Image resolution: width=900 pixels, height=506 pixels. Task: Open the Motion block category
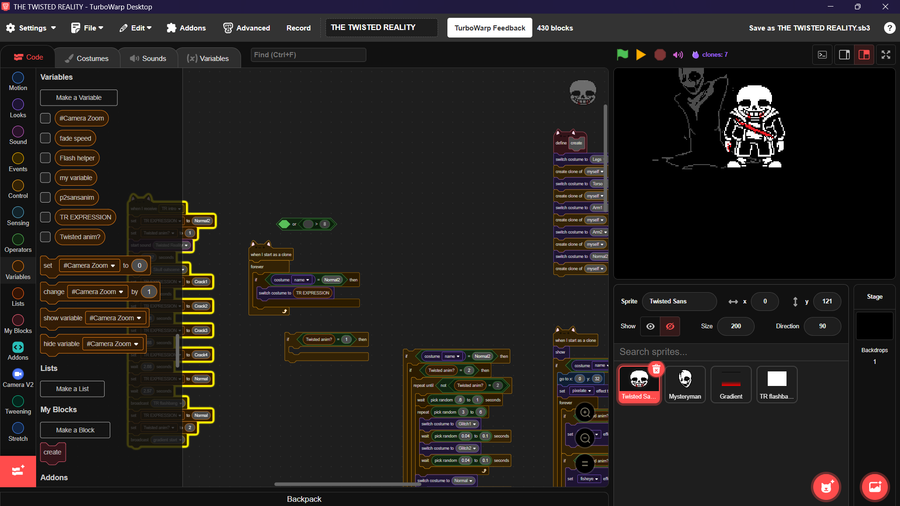coord(18,81)
